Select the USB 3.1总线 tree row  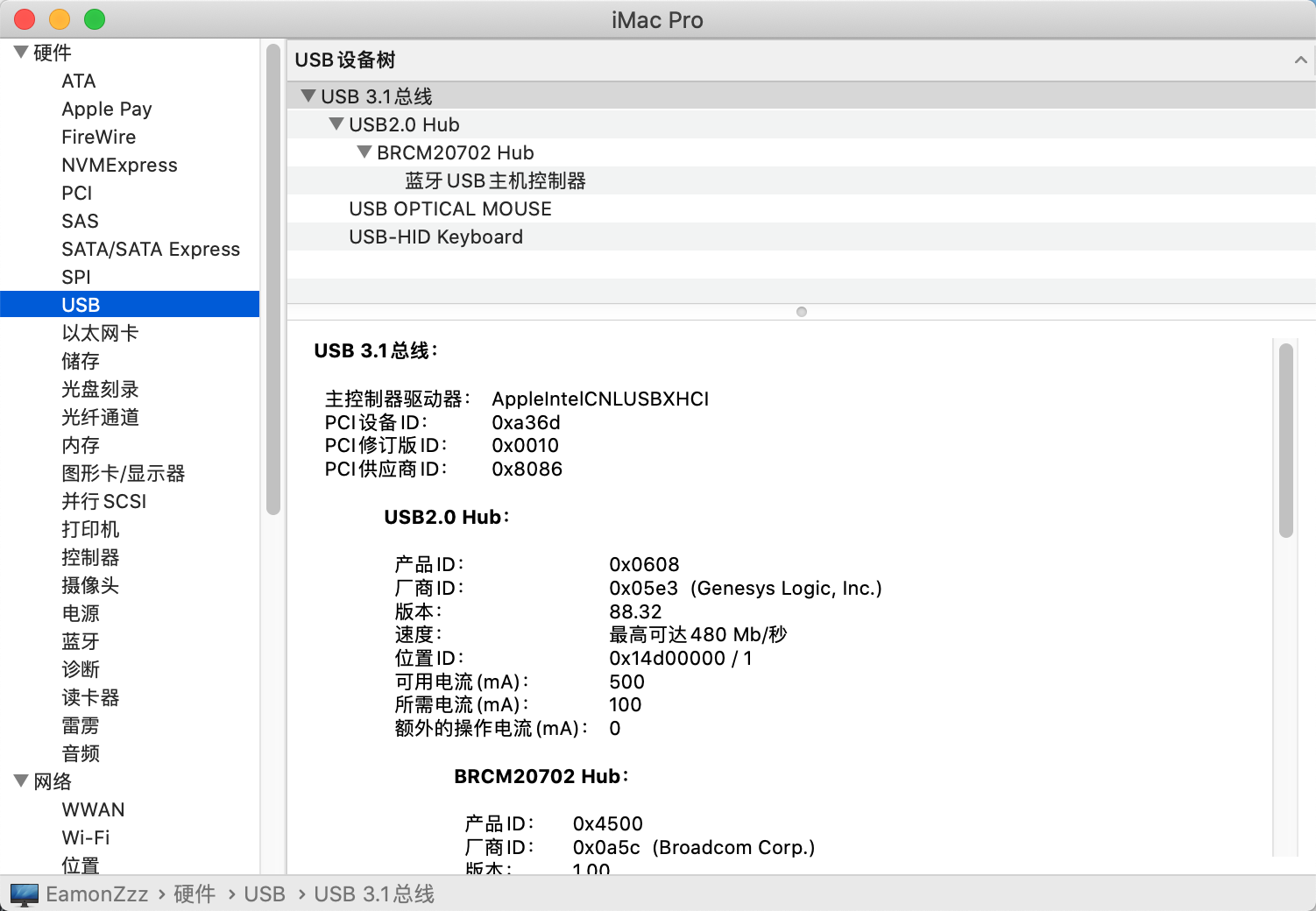(801, 96)
